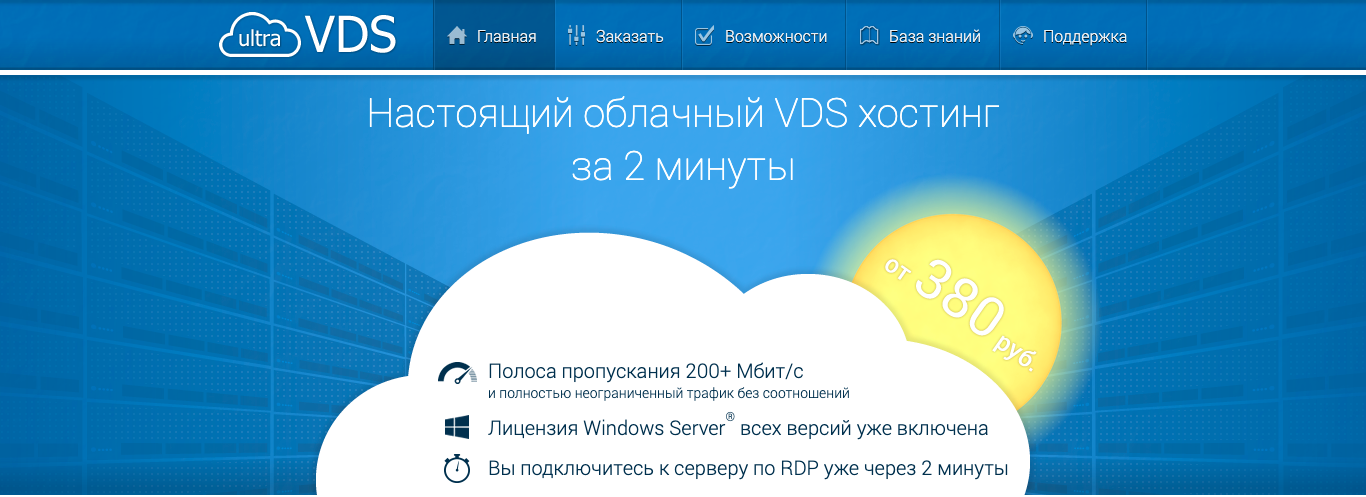Click the sliders icon beside Заказать

[576, 36]
